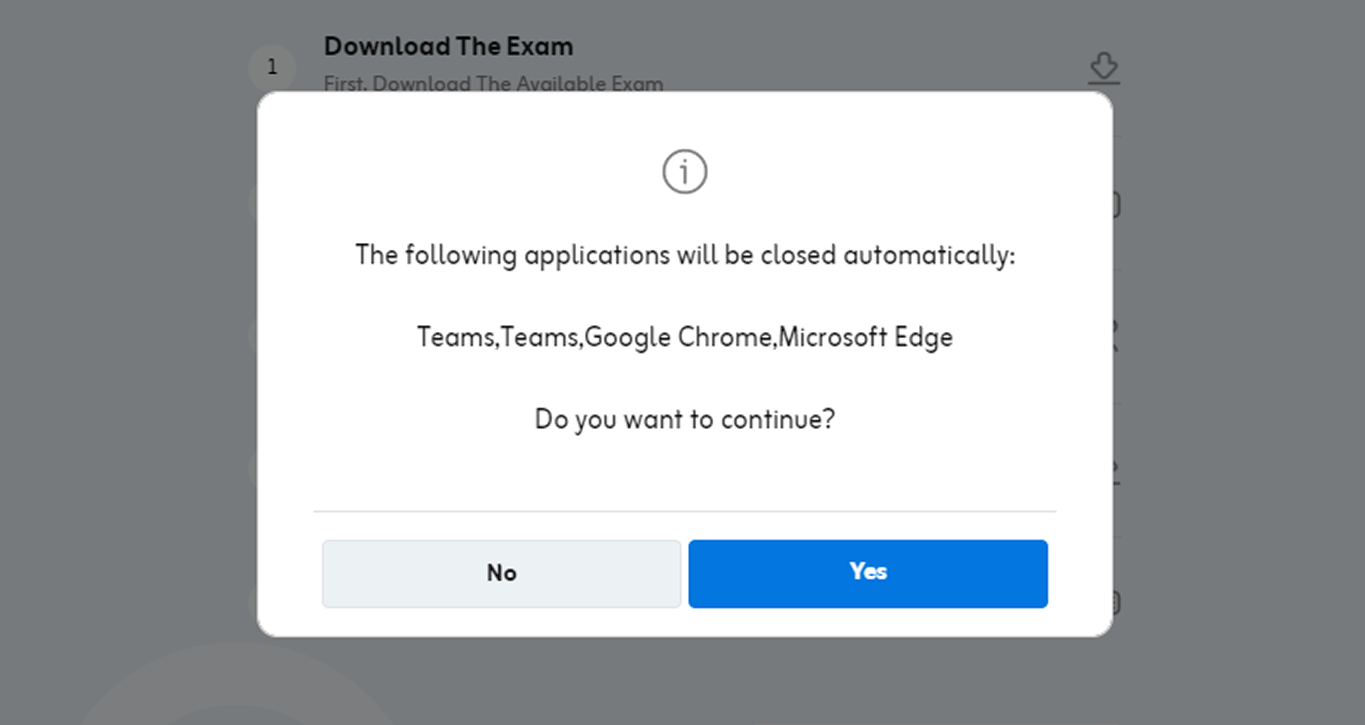The image size is (1365, 725).
Task: Click the Download The Exam heading
Action: click(448, 46)
